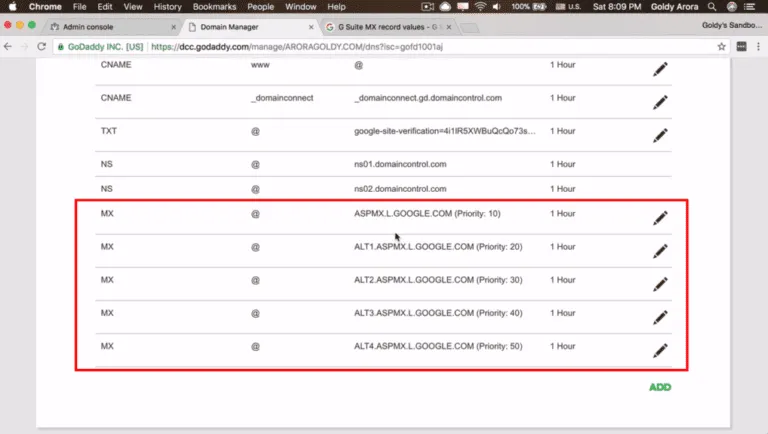Click the clock Sat 8:09 PM
Image resolution: width=768 pixels, height=434 pixels.
coord(617,7)
